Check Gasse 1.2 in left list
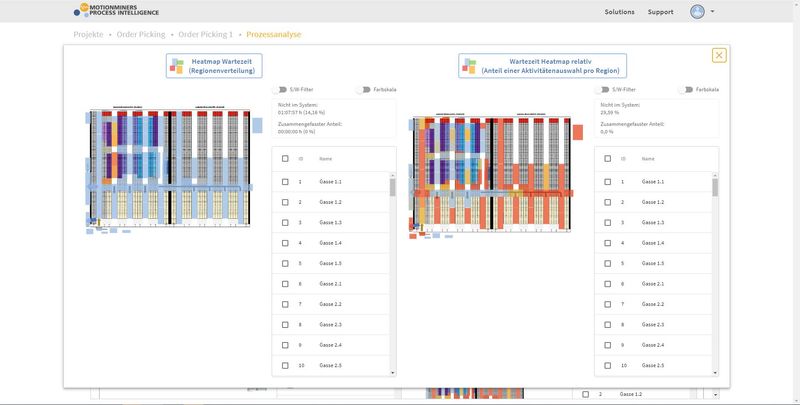 (285, 202)
